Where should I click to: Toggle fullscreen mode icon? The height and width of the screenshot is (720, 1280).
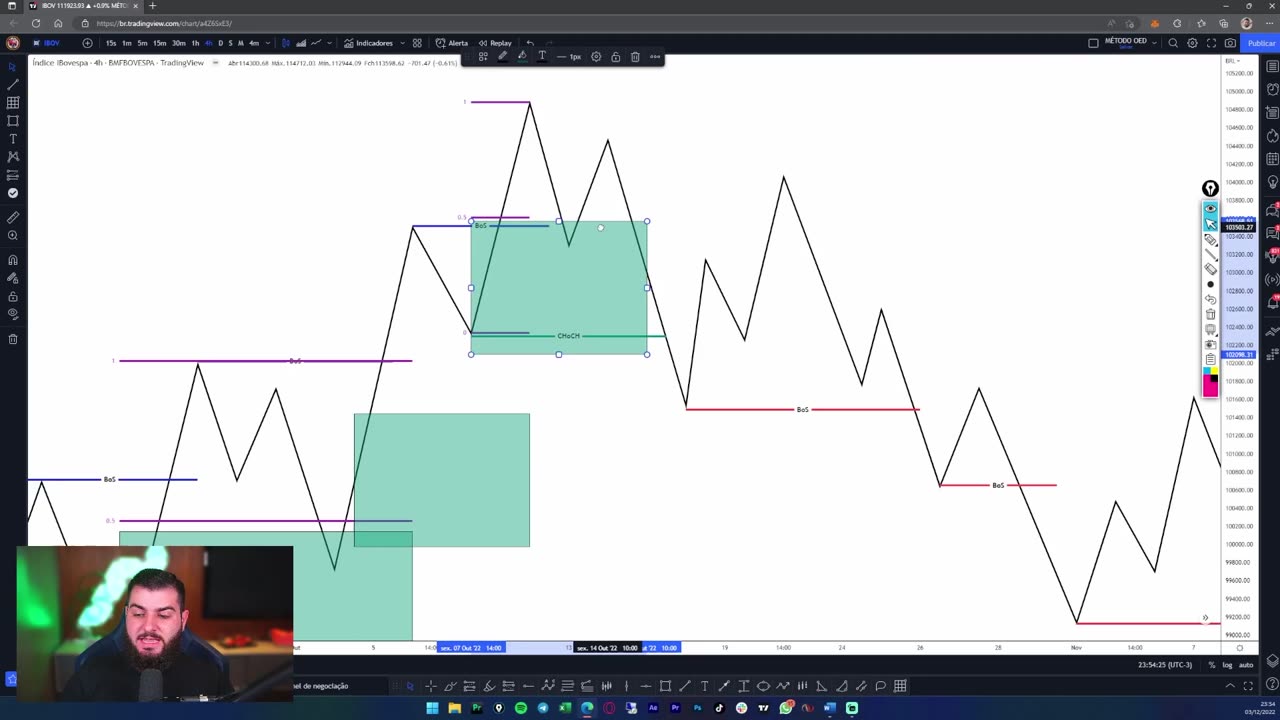[x=1211, y=43]
